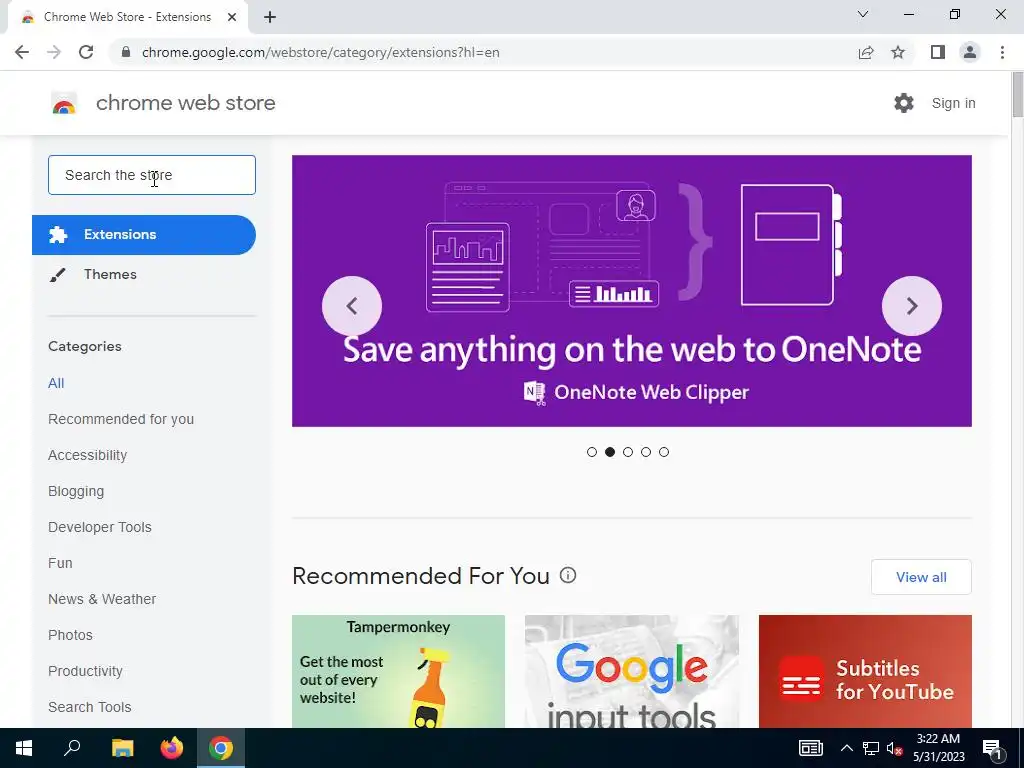Click the page vertical scrollbar thumb
Screen dimensions: 1024x768
coord(1017,95)
